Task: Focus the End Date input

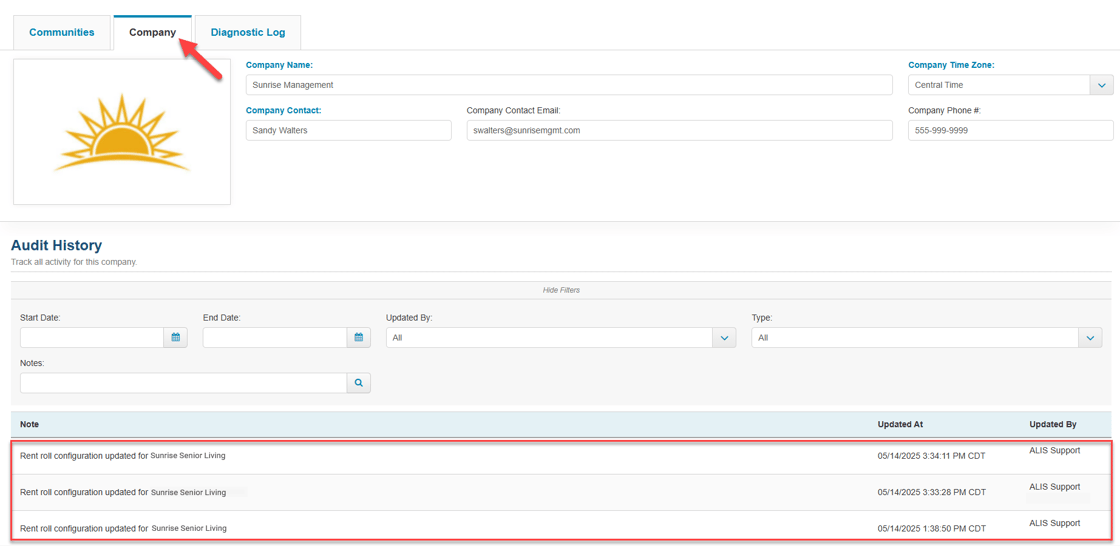Action: (x=275, y=337)
